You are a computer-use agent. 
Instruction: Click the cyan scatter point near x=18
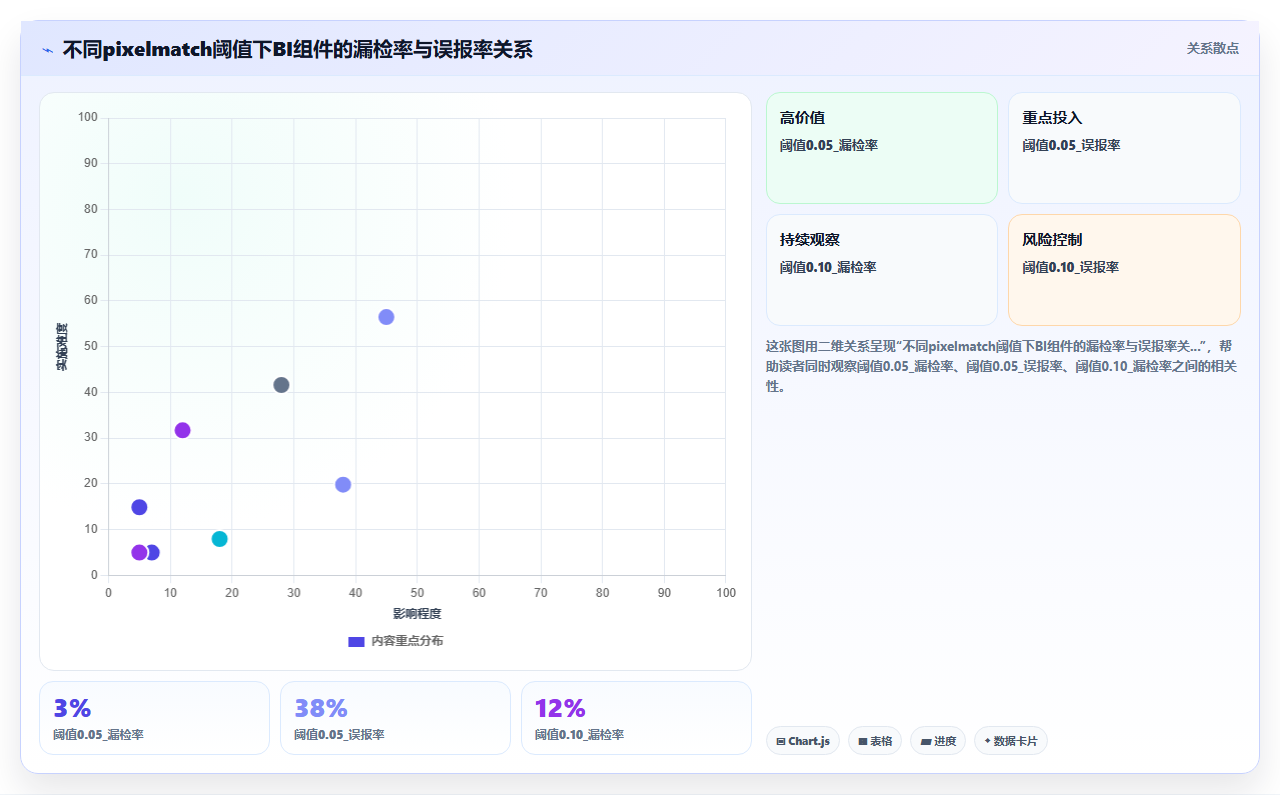pyautogui.click(x=220, y=539)
